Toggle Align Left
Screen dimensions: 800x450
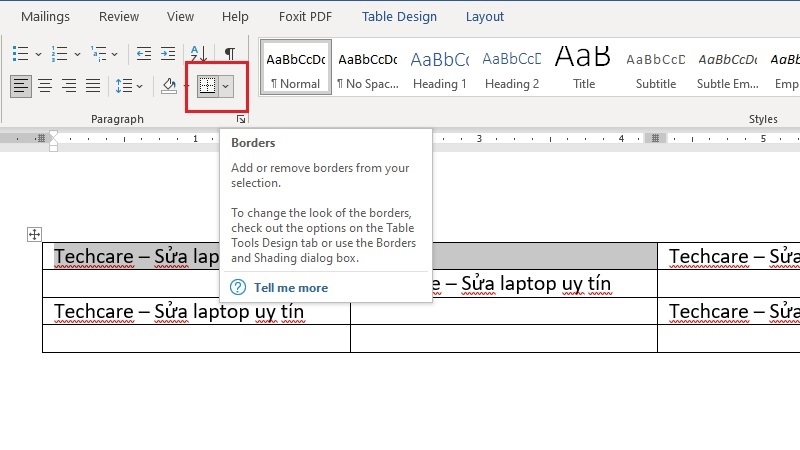coord(21,86)
